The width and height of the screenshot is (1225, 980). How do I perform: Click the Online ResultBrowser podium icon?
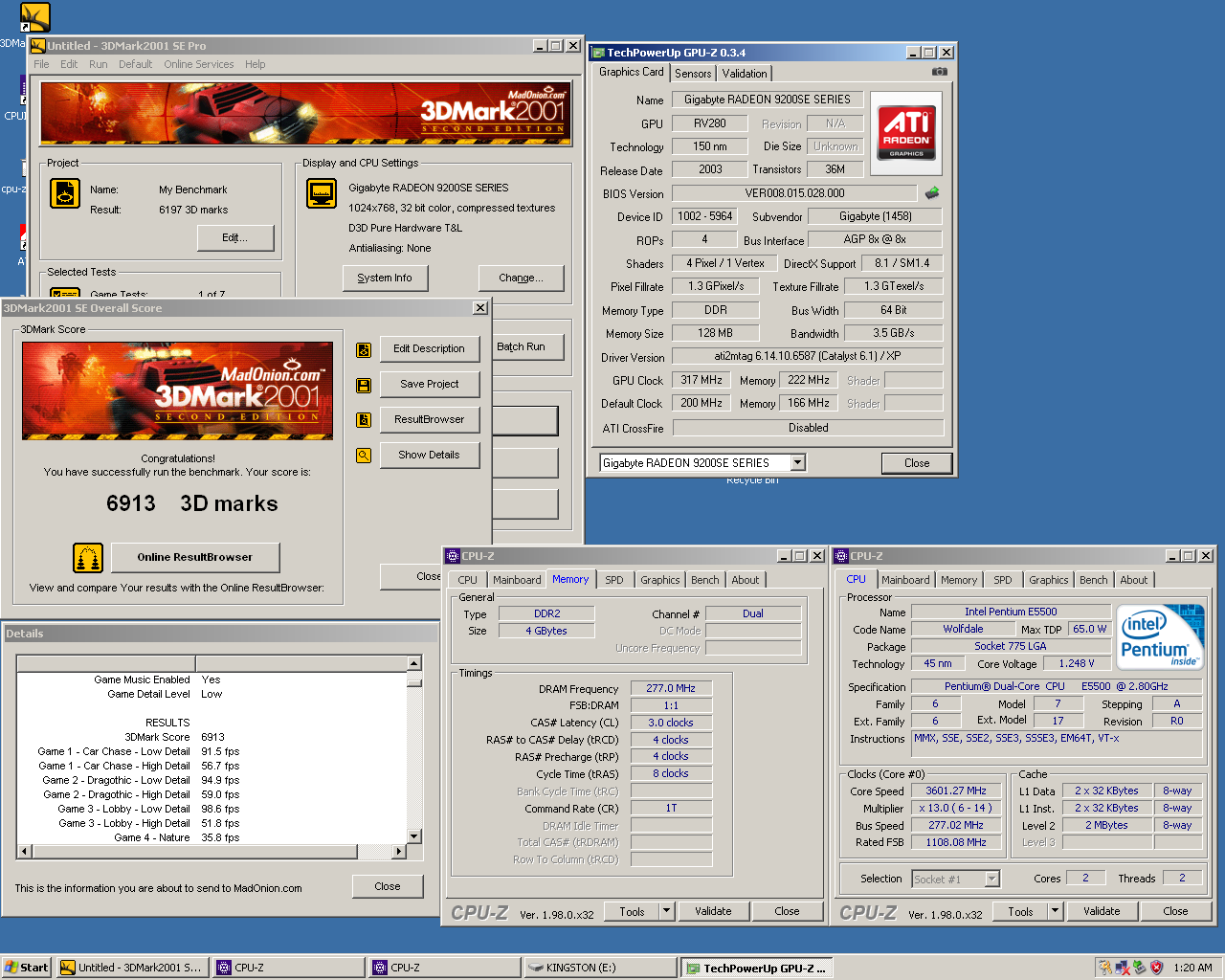click(88, 557)
